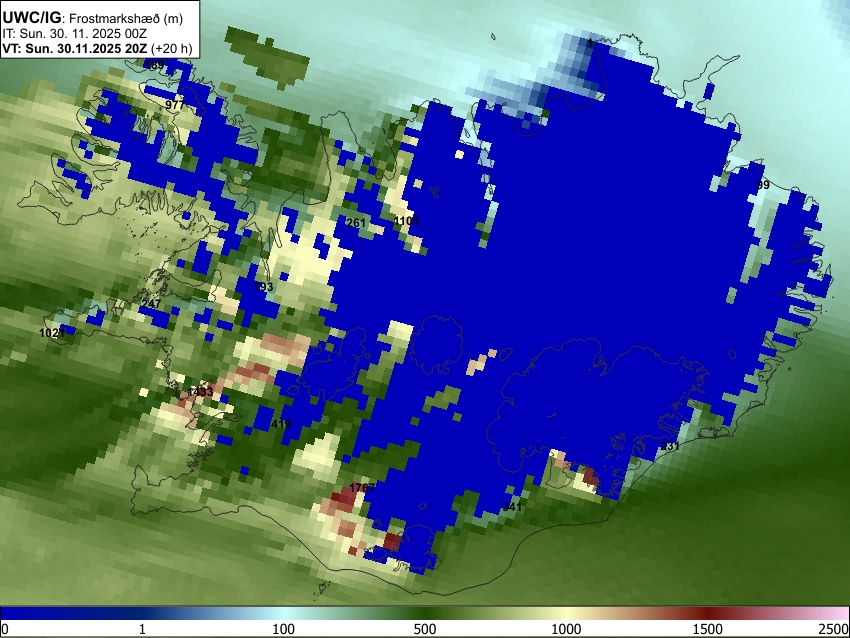Click the map value label 247
850x638 pixels.
[x=151, y=304]
